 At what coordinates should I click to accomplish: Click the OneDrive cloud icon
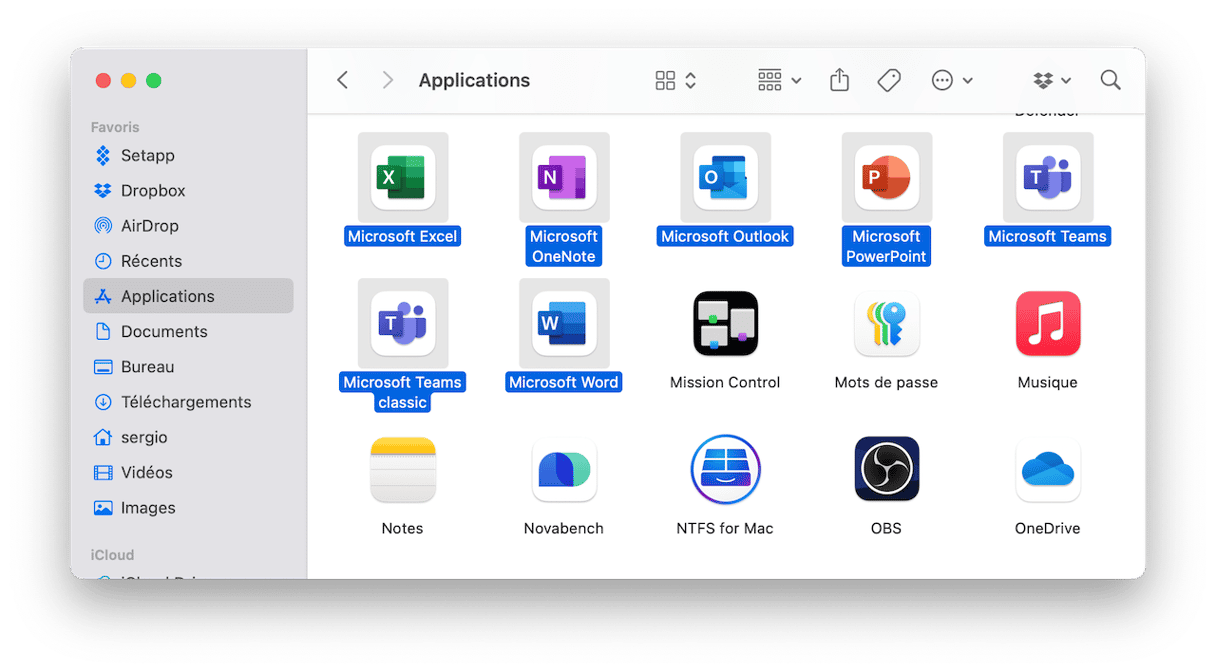(x=1048, y=470)
